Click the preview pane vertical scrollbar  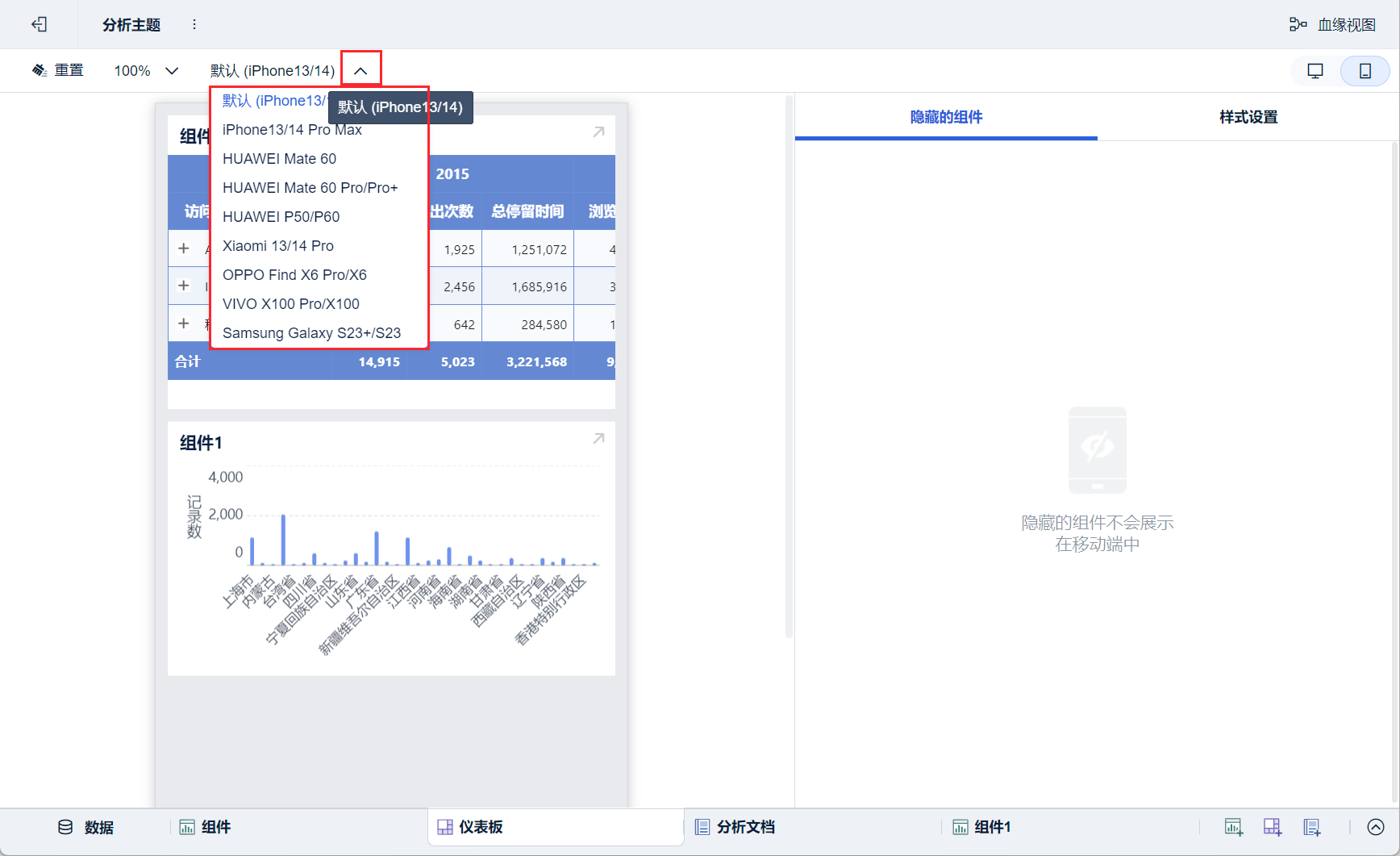point(789,367)
